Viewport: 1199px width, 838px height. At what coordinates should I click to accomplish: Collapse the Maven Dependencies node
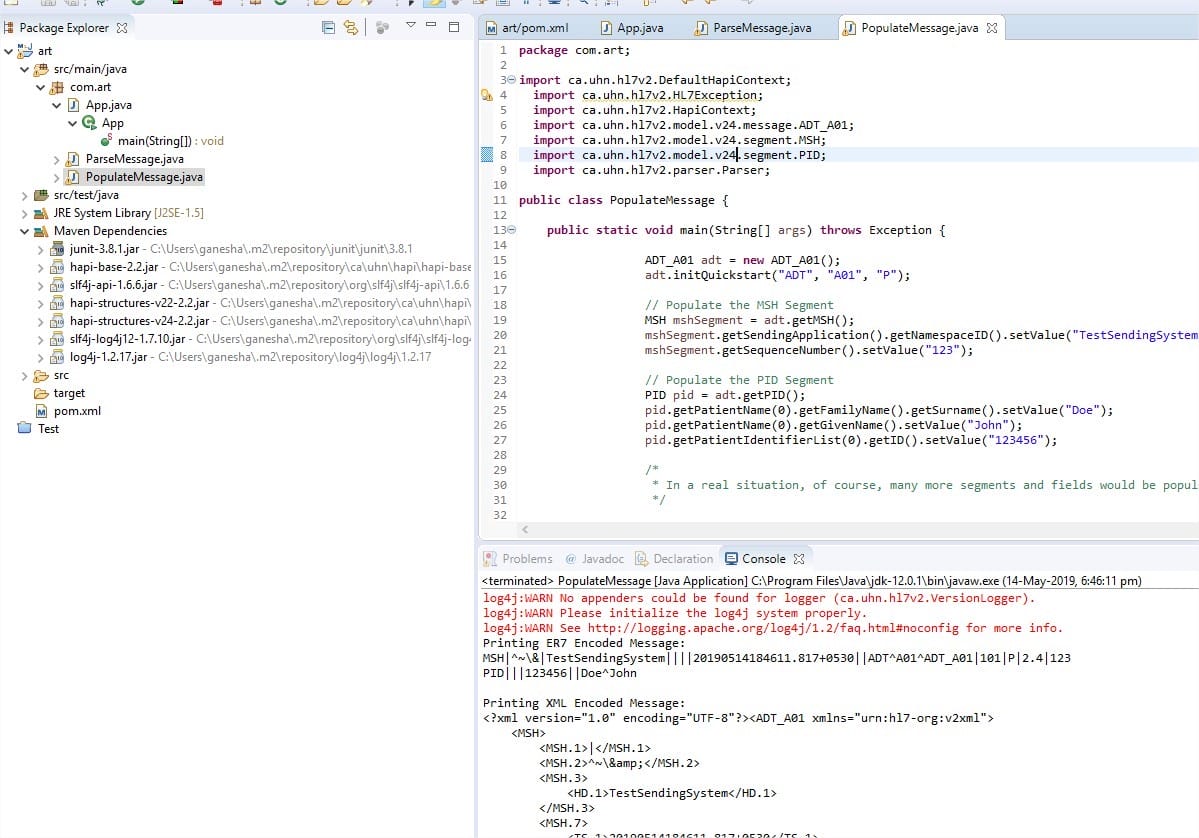click(x=24, y=231)
